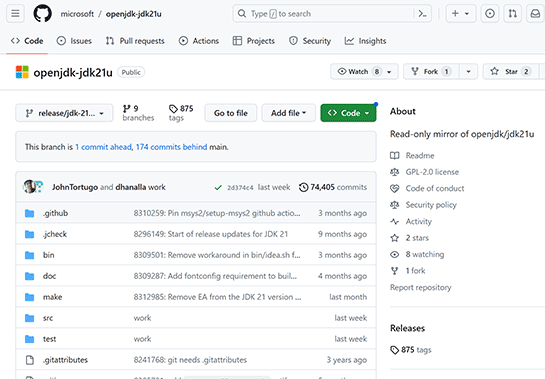Click the Fork button
This screenshot has height=379, width=545.
pos(431,72)
